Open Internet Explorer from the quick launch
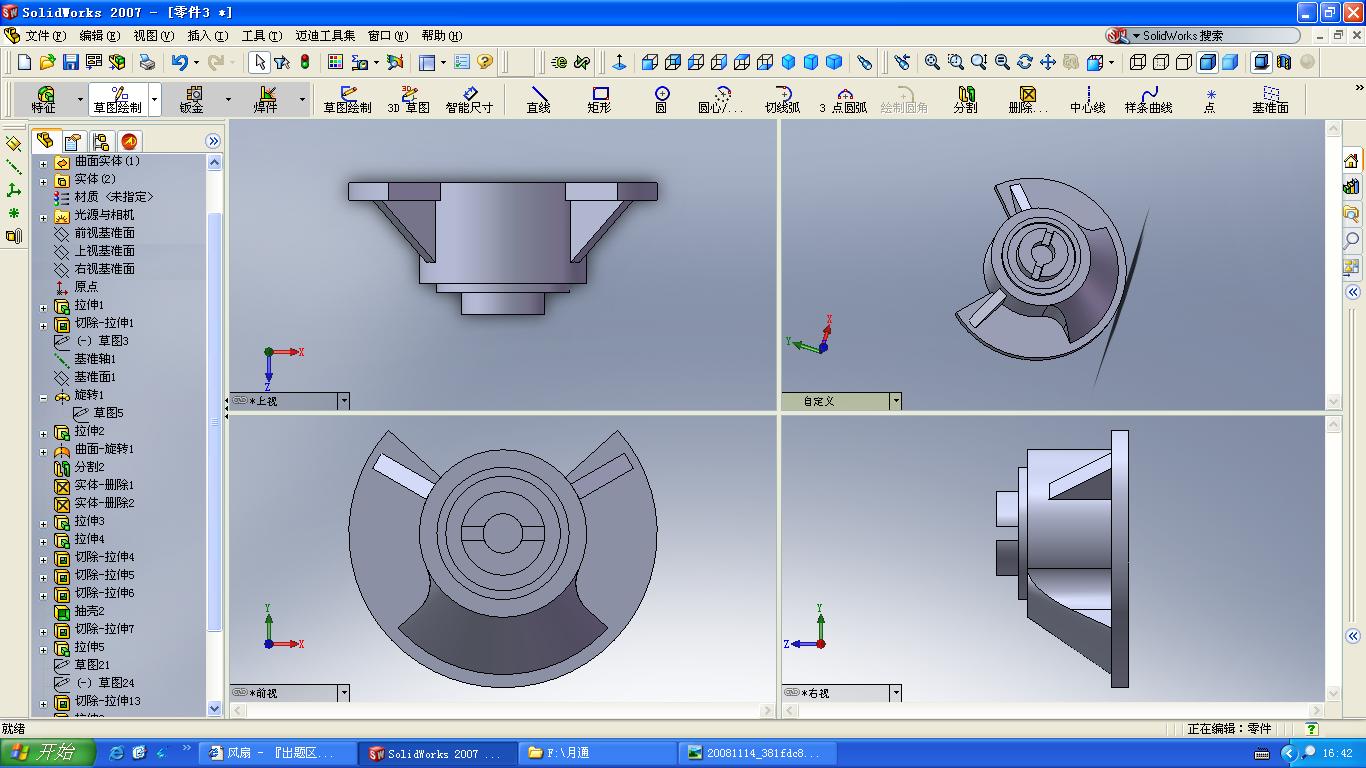The height and width of the screenshot is (768, 1366). click(x=116, y=753)
